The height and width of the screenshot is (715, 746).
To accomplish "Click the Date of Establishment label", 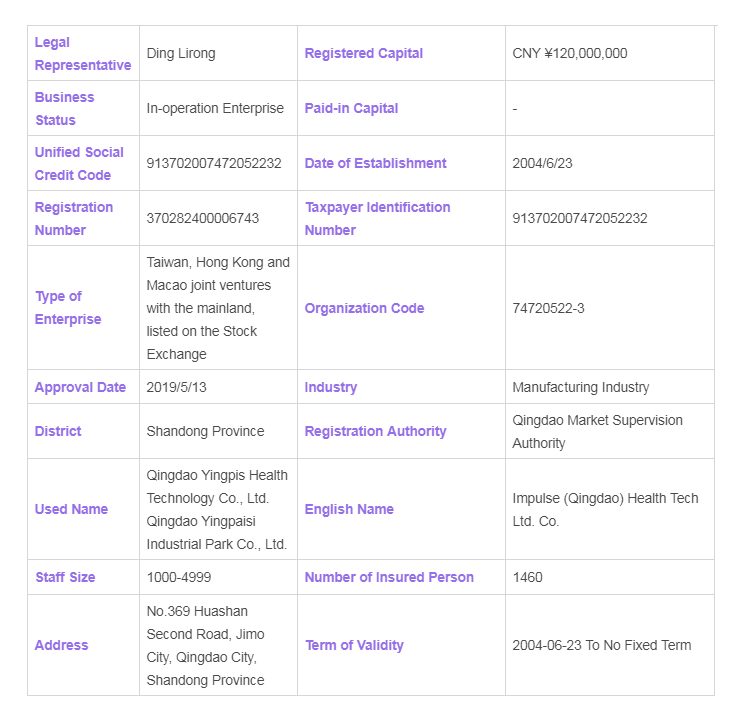I will tap(375, 163).
